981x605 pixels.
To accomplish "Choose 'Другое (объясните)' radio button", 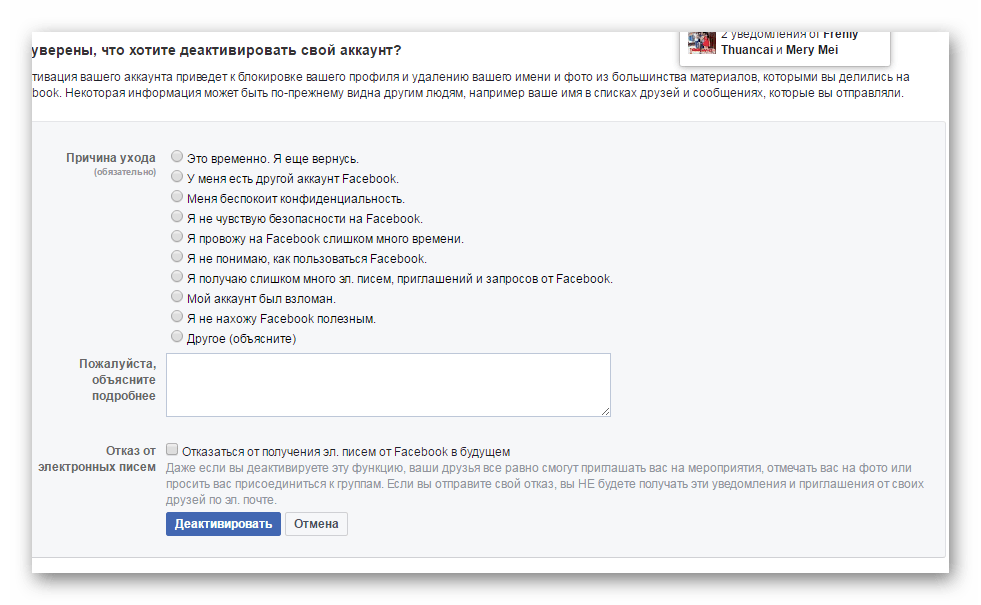I will coord(177,337).
